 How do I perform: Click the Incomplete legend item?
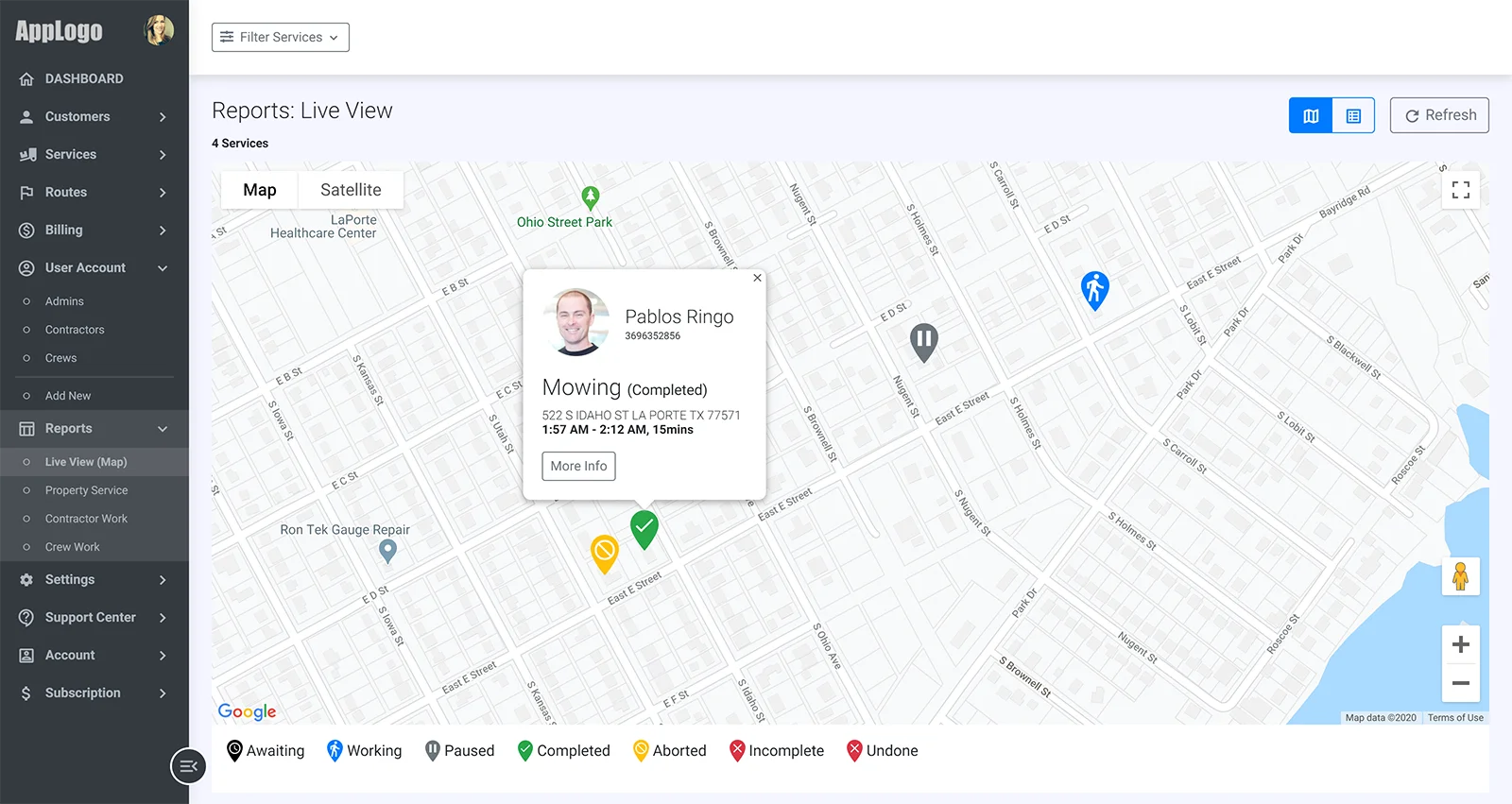tap(777, 751)
